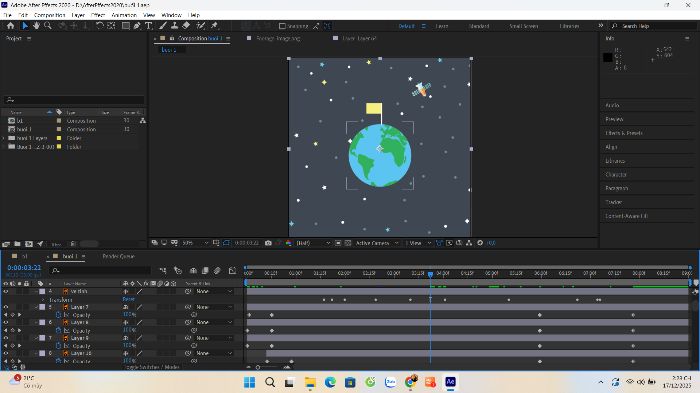Viewport: 700px width, 393px height.
Task: Open the Effect menu
Action: pyautogui.click(x=98, y=15)
